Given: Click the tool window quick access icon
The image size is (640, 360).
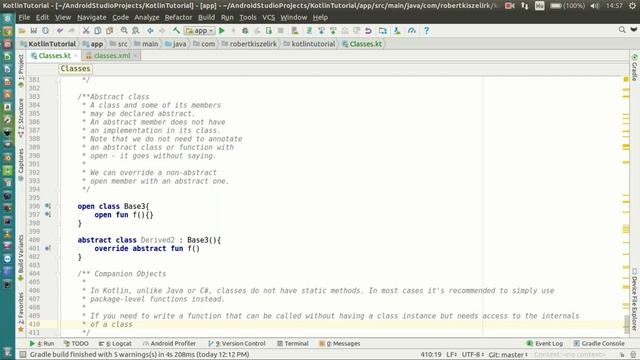Looking at the screenshot, I should coord(22,354).
